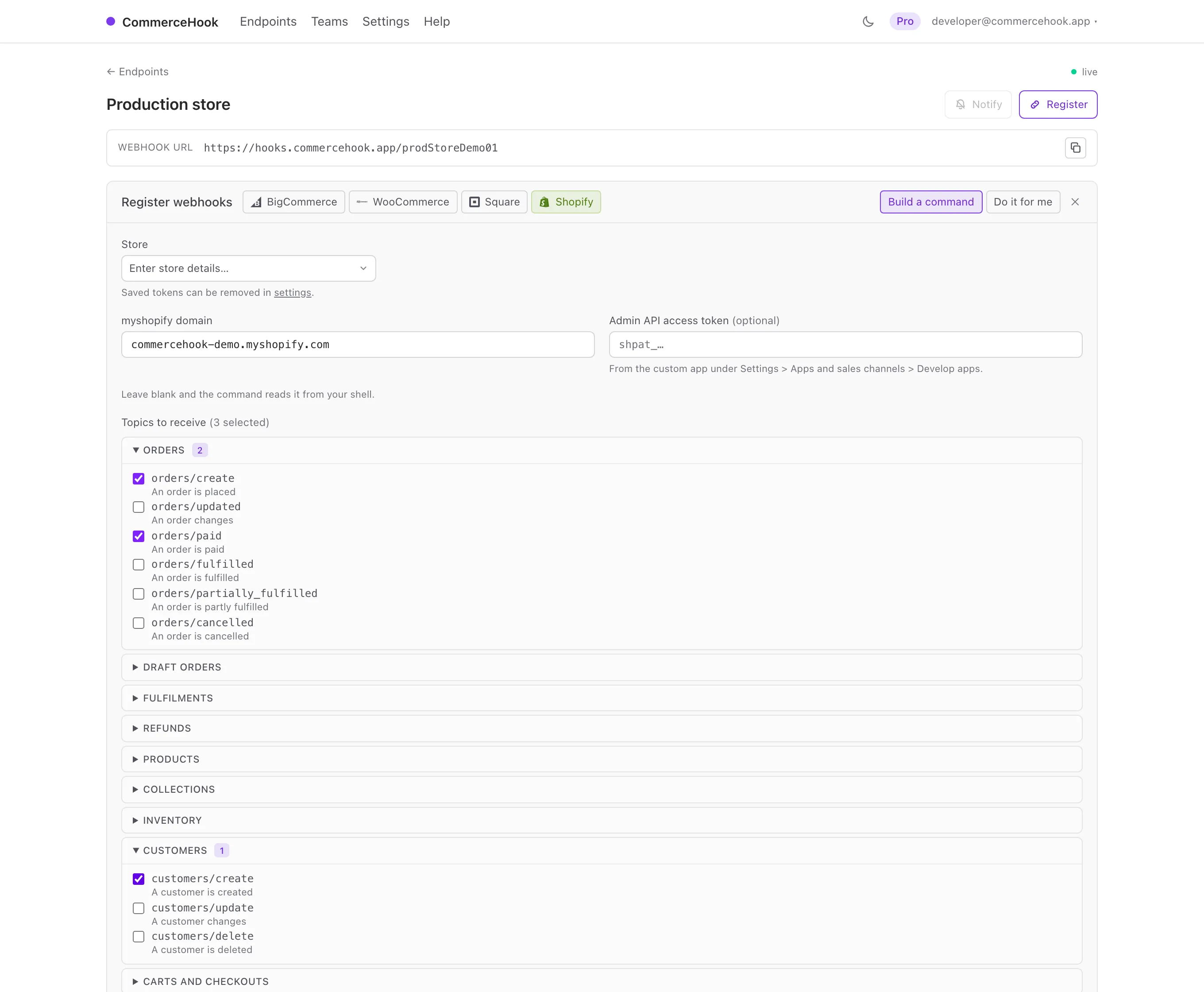This screenshot has width=1204, height=992.
Task: Click the Register button
Action: 1058,105
